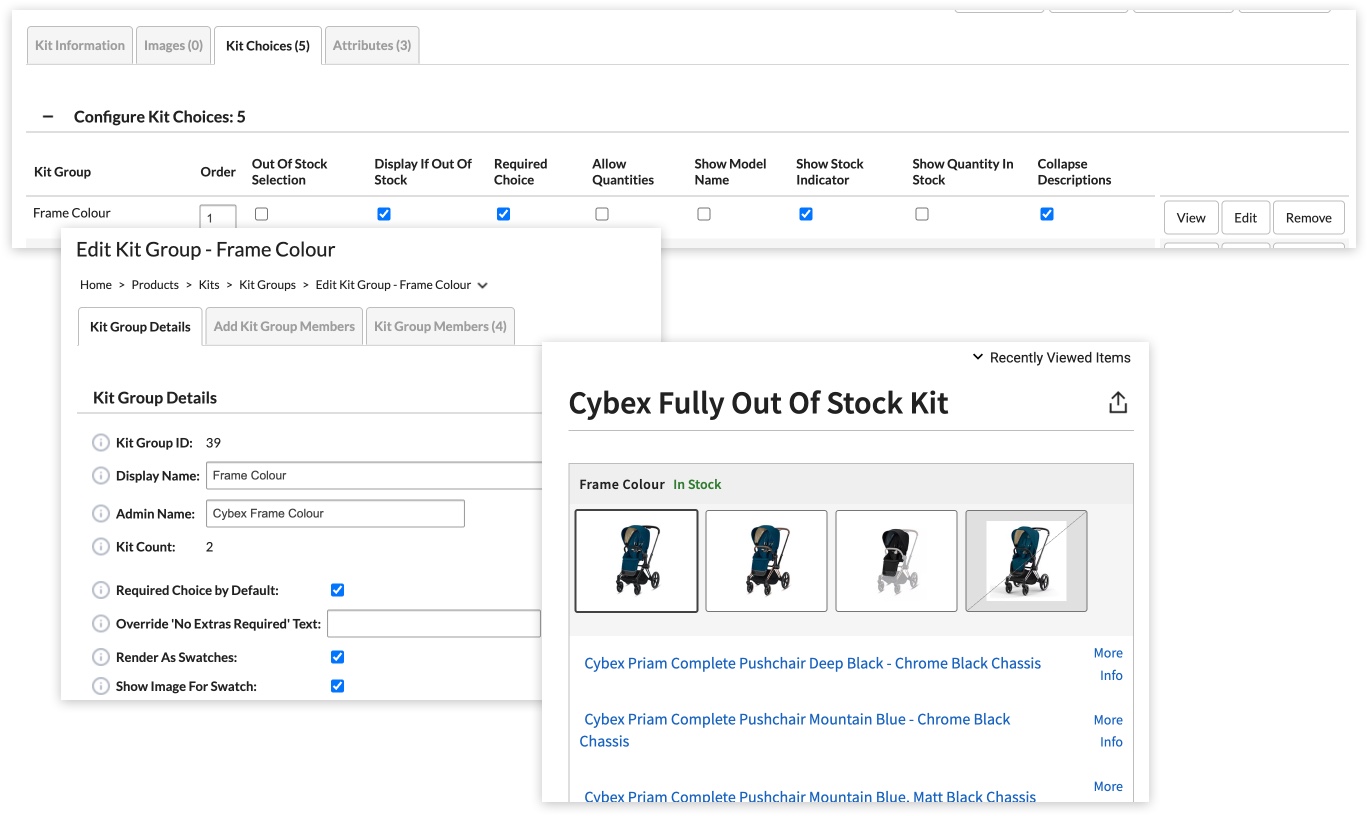Uncheck Display If Out Of Stock for Frame Colour
1368x816 pixels.
(x=384, y=214)
